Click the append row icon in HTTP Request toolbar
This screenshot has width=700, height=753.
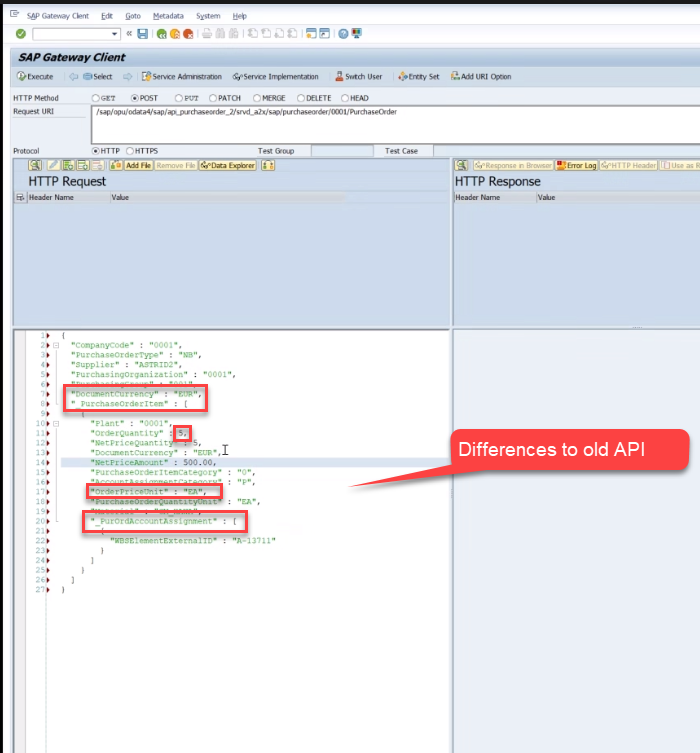coord(68,165)
